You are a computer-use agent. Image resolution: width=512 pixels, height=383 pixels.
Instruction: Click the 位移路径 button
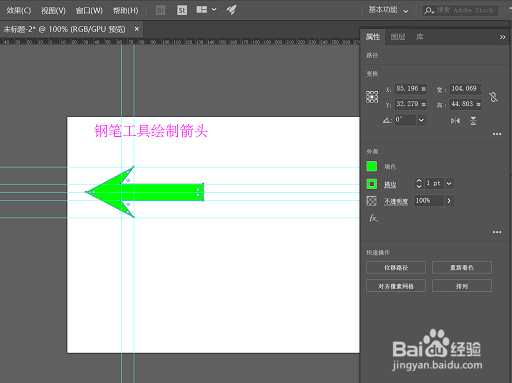click(396, 268)
